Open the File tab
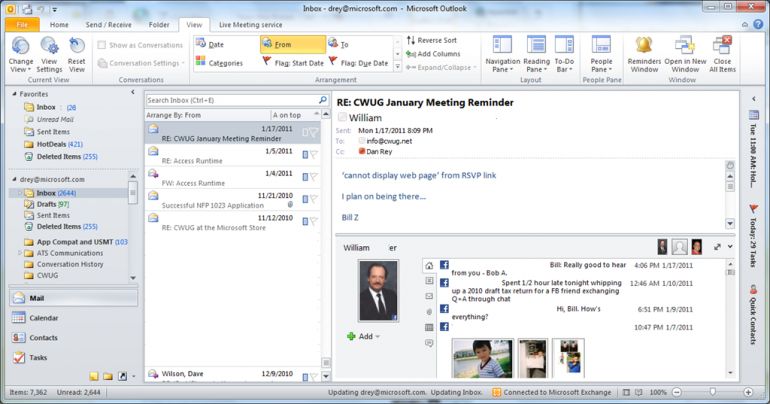The image size is (770, 404). point(22,25)
